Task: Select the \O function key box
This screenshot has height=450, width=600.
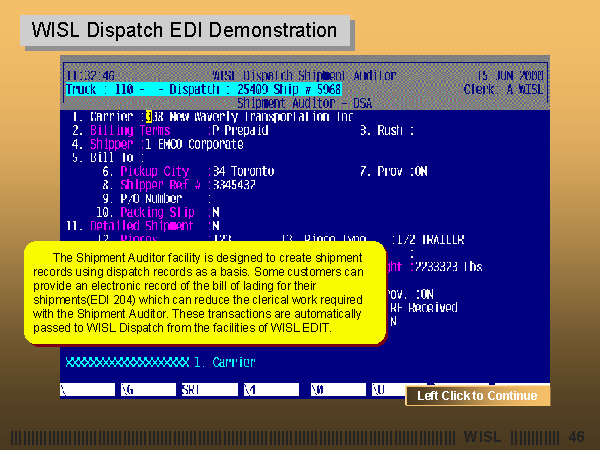Action: point(338,390)
